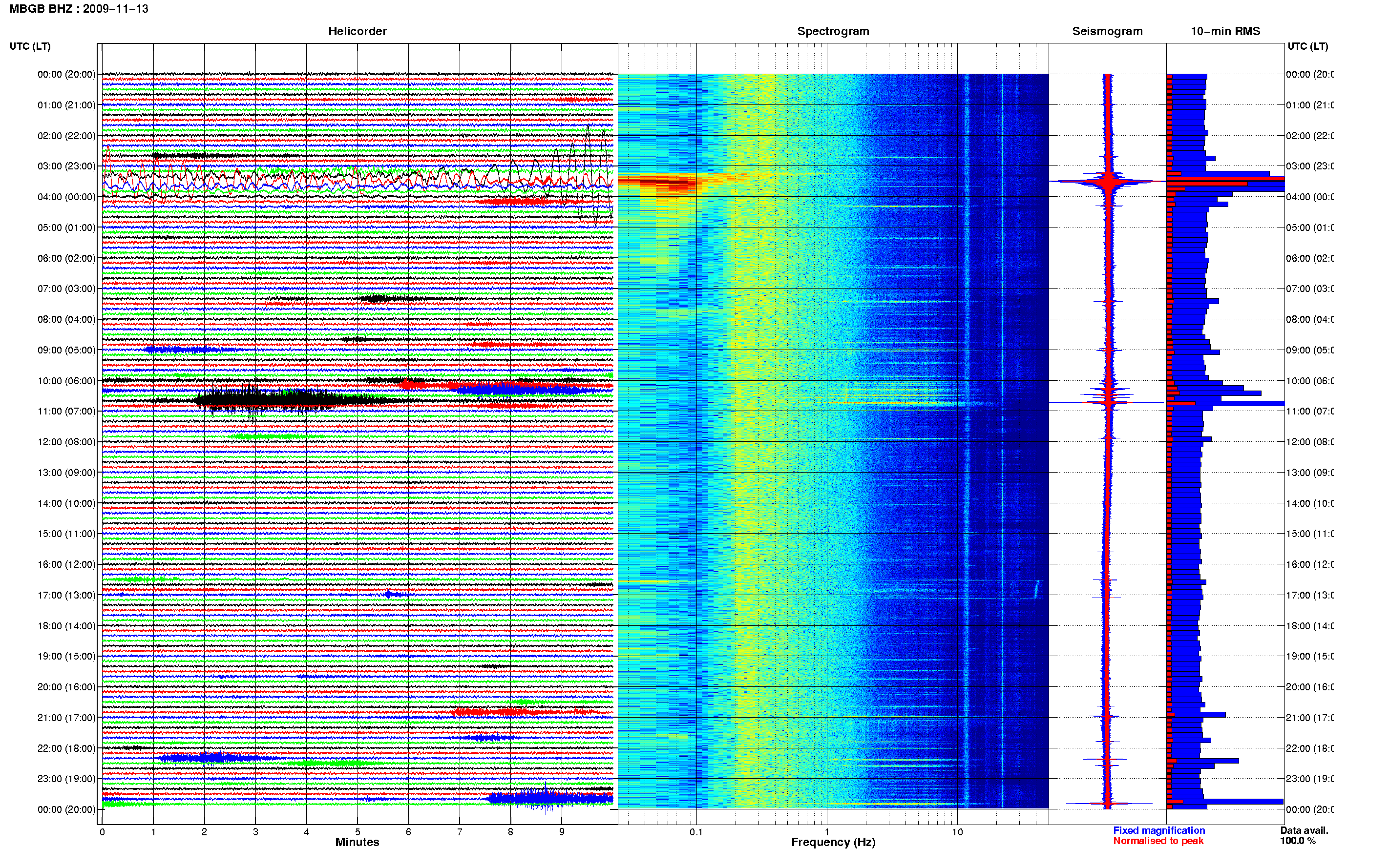Click the Helicorder panel heading
Image resolution: width=1389 pixels, height=868 pixels.
(357, 31)
